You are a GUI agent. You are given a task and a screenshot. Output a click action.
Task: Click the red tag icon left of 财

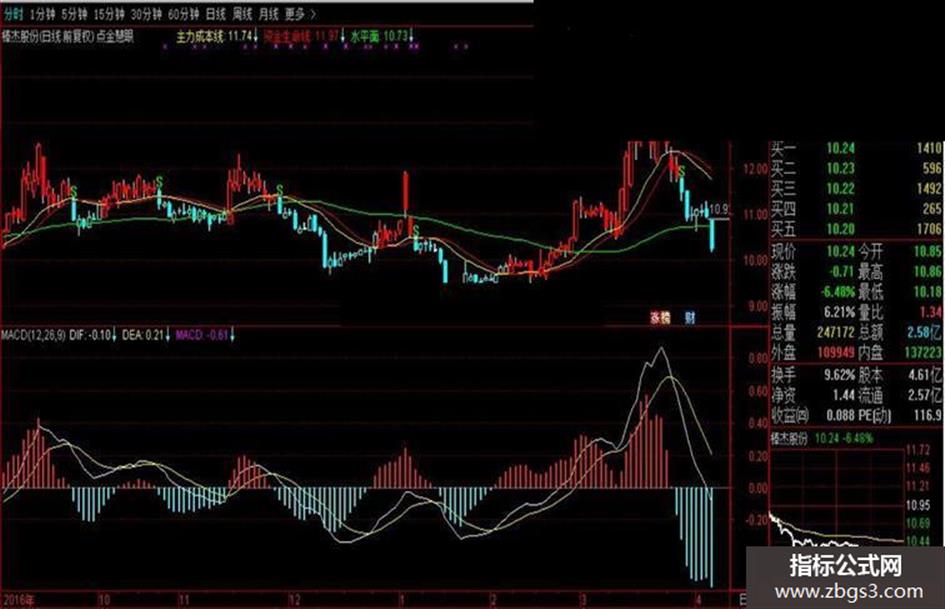[x=660, y=317]
